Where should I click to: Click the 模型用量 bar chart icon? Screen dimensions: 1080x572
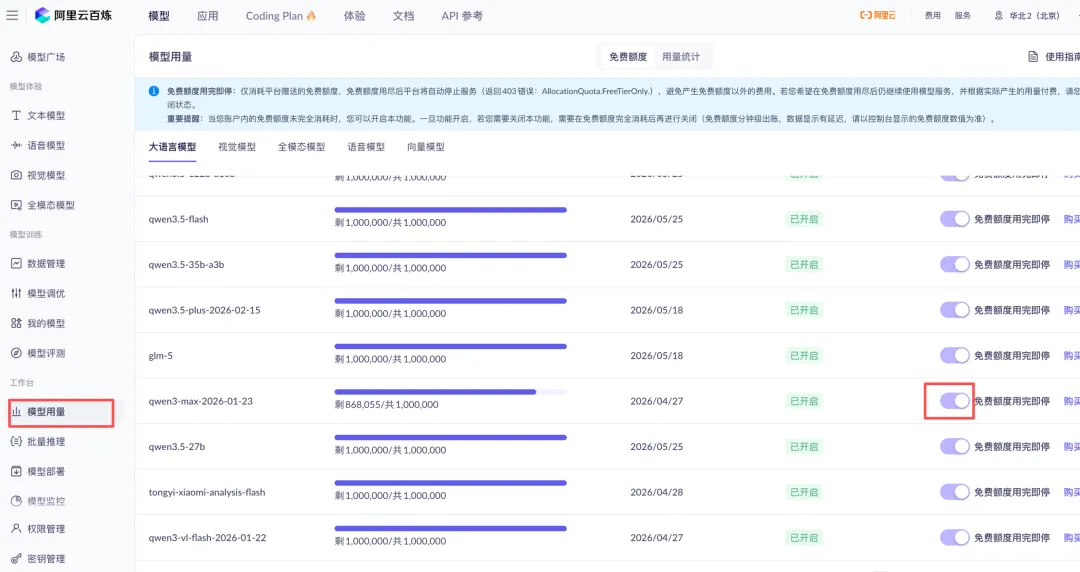(x=16, y=411)
